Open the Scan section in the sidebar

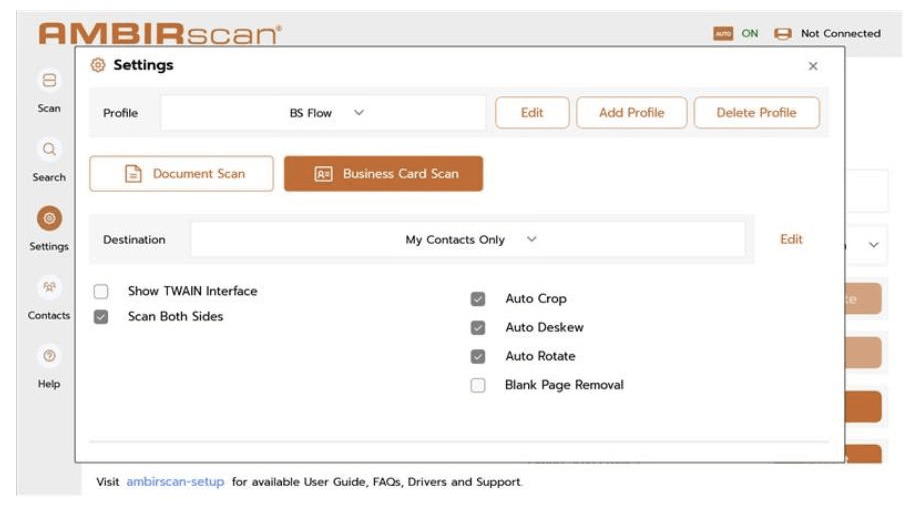click(49, 91)
